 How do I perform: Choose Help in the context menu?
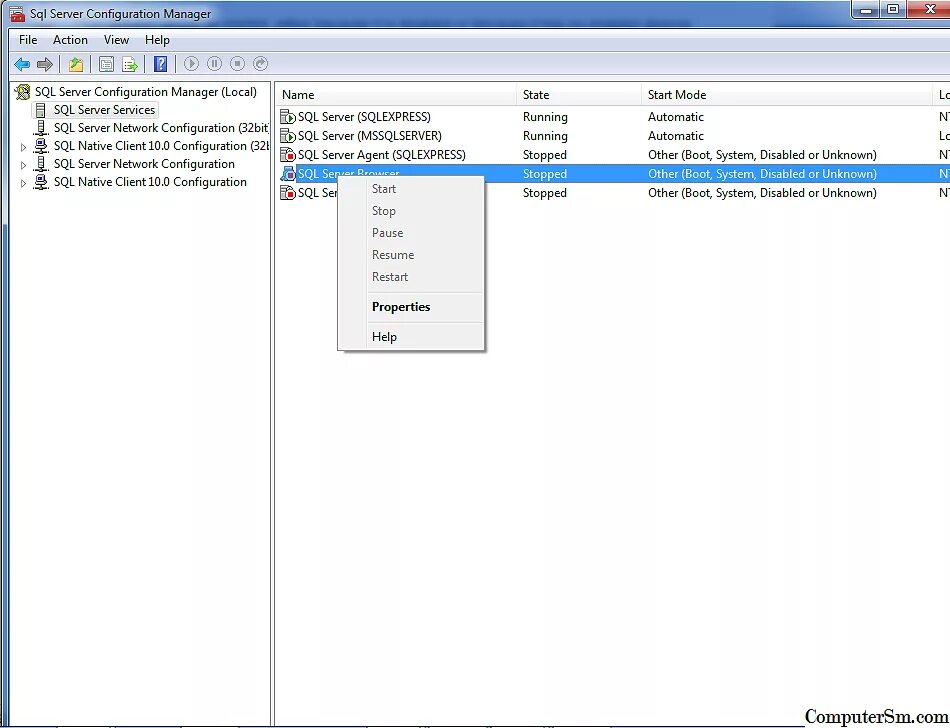tap(384, 337)
